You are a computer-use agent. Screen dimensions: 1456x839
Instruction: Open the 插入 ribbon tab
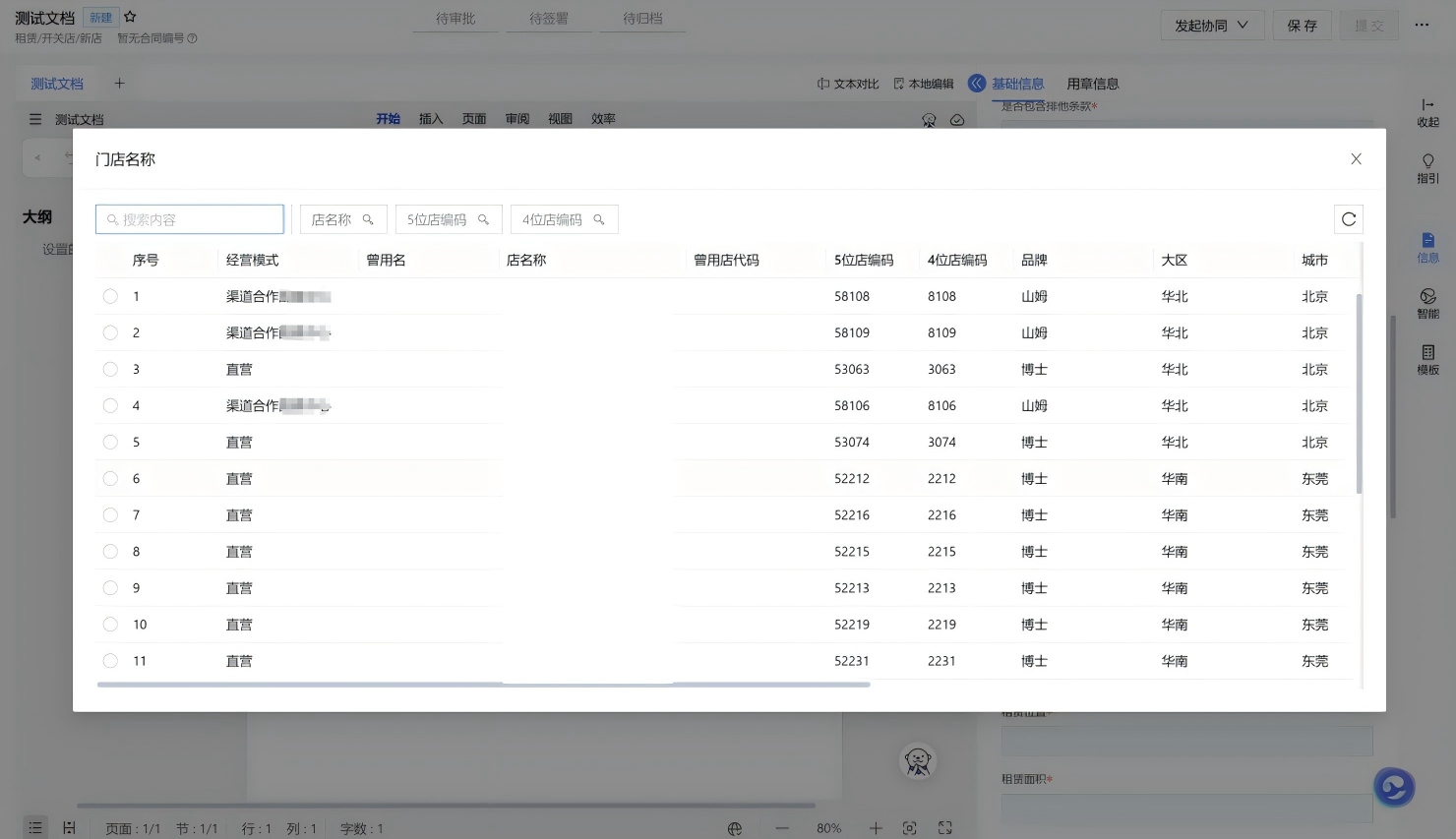click(x=431, y=119)
